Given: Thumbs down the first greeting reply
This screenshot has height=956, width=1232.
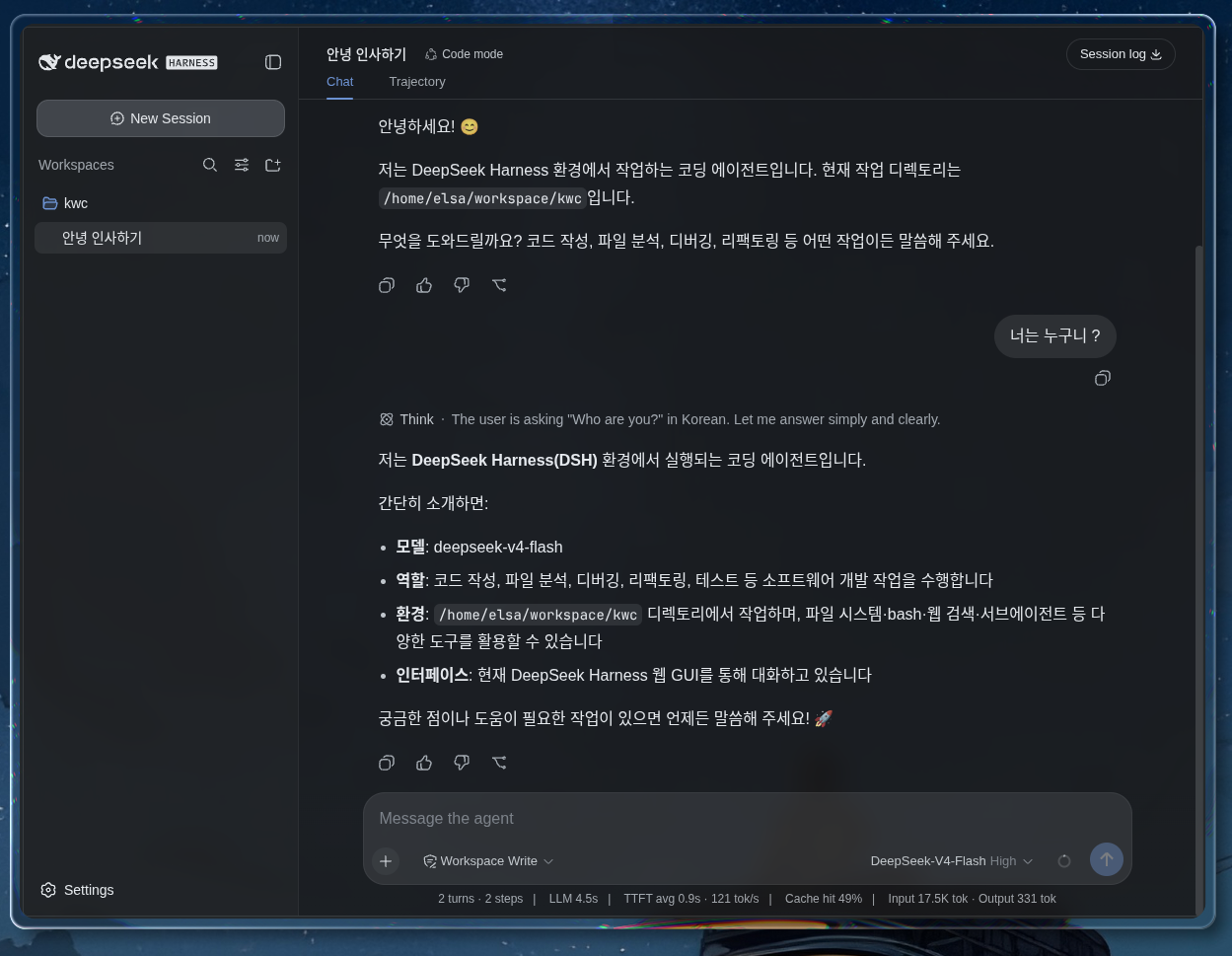Looking at the screenshot, I should [x=462, y=285].
